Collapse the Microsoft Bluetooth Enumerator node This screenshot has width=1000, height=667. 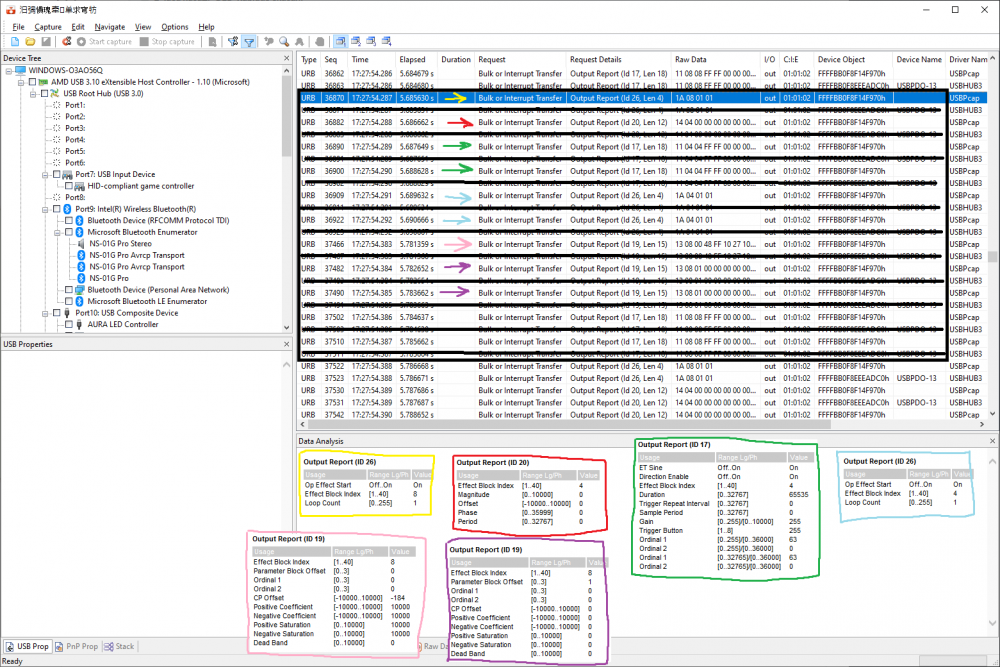56,232
